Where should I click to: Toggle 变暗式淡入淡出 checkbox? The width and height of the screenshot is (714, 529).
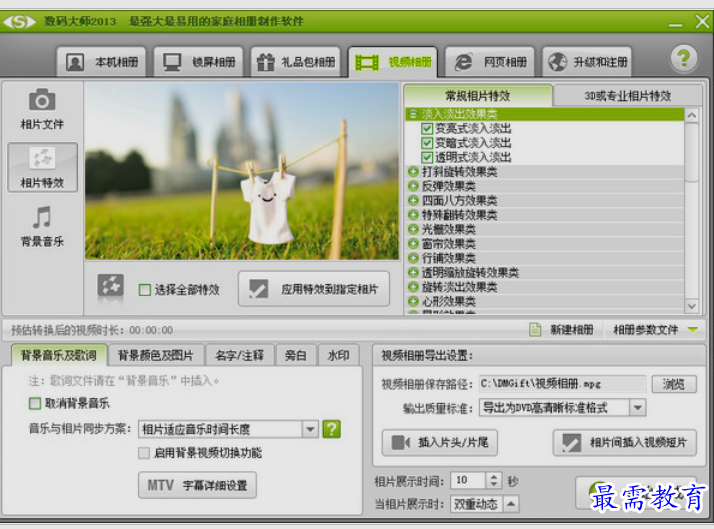pos(427,143)
